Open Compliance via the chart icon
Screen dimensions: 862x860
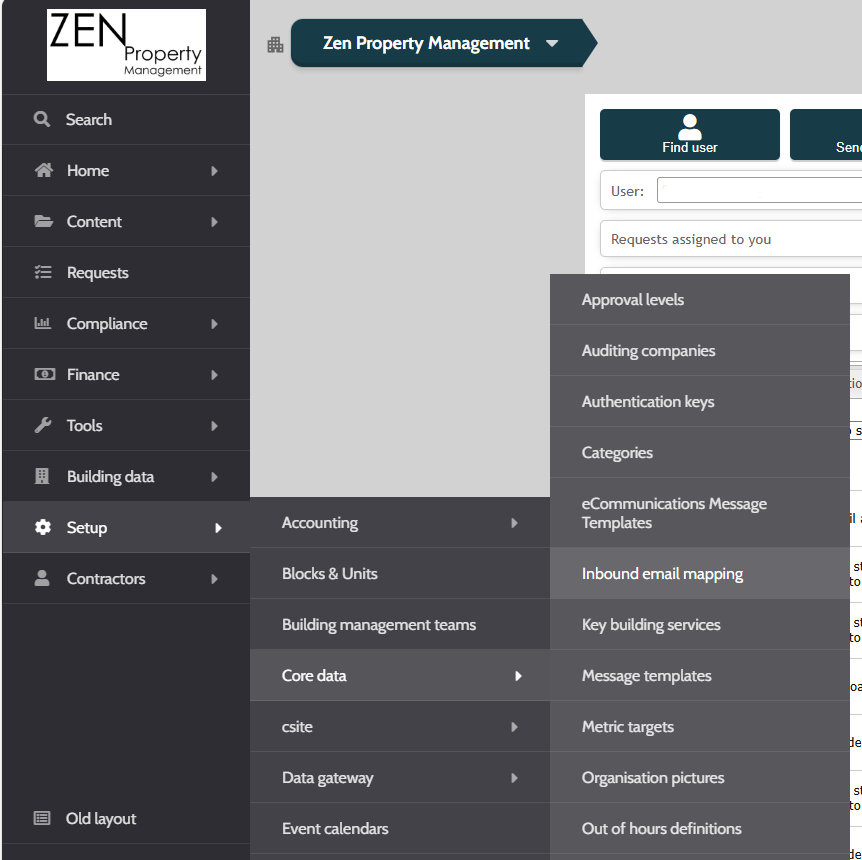[42, 323]
